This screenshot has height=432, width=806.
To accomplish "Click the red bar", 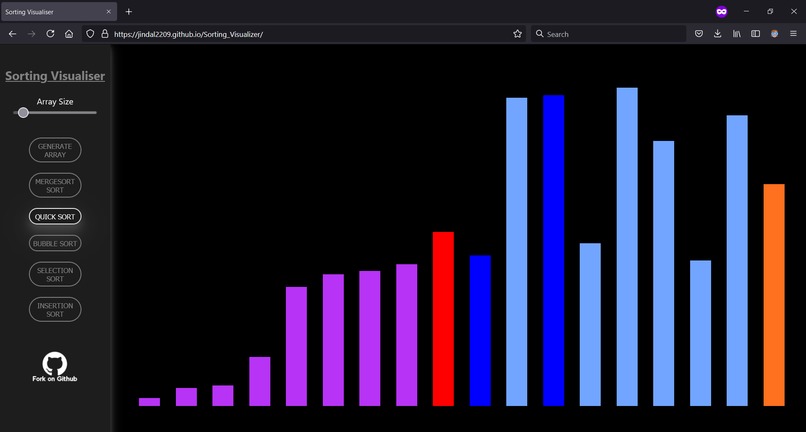I will [443, 319].
